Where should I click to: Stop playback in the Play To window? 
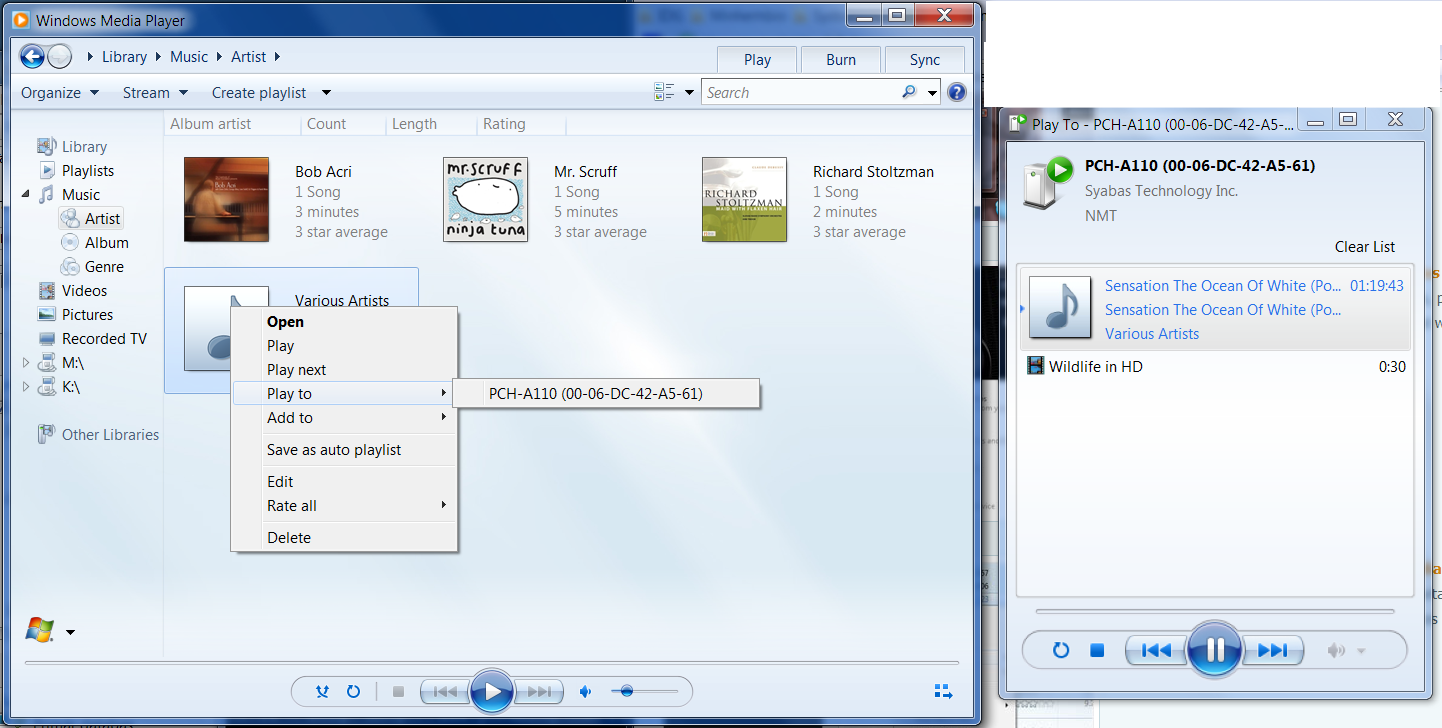(x=1097, y=650)
